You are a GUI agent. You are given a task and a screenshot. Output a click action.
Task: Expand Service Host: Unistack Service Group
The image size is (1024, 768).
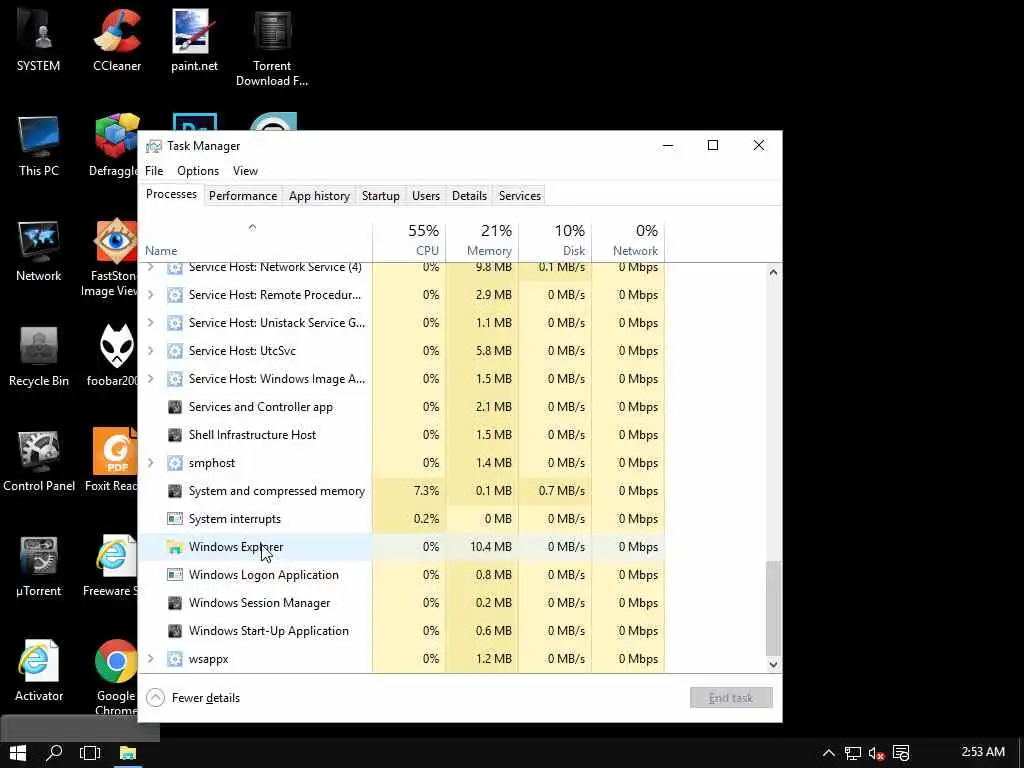[x=151, y=323]
